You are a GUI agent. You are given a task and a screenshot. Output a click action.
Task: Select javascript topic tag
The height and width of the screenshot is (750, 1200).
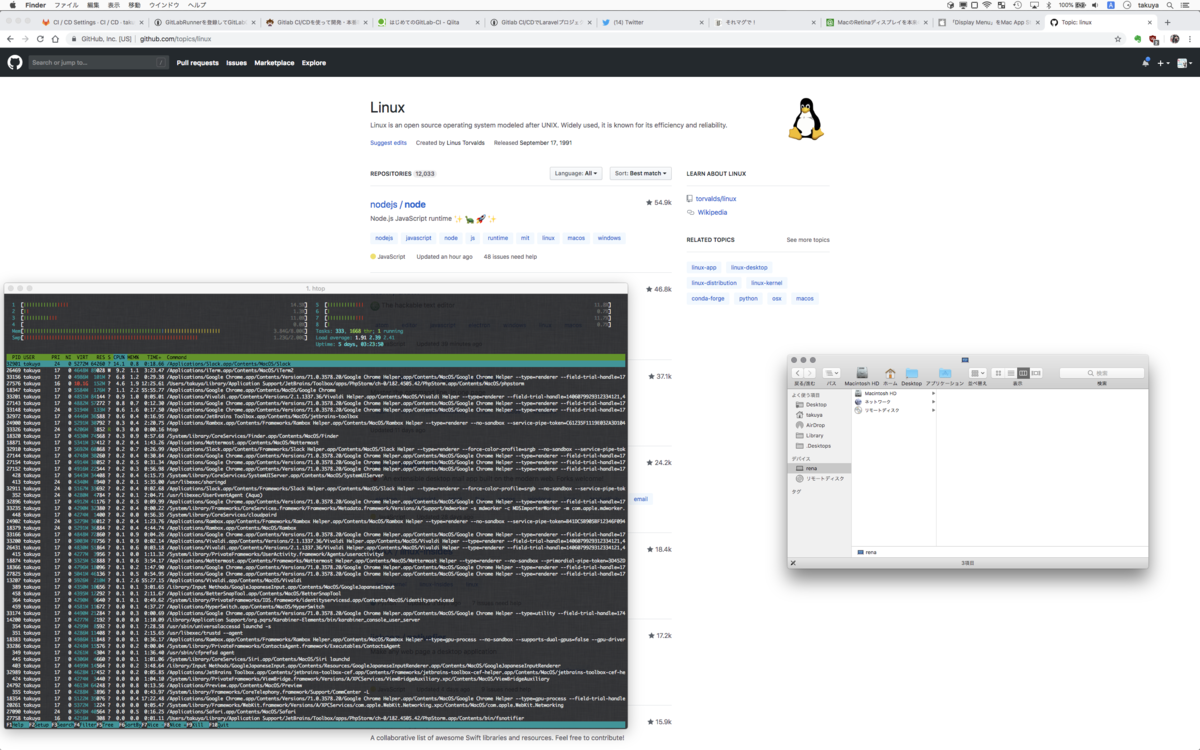pyautogui.click(x=418, y=238)
